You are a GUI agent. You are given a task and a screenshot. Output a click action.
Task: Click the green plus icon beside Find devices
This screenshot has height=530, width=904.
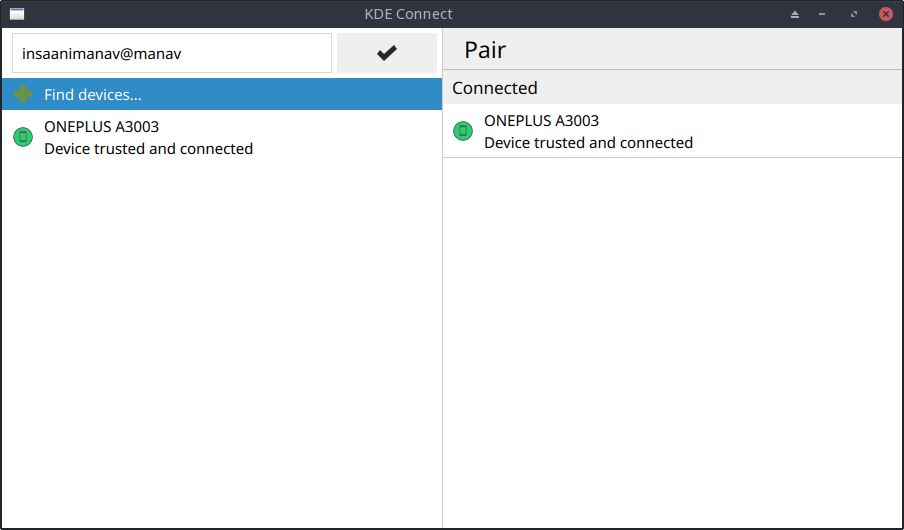[x=23, y=95]
